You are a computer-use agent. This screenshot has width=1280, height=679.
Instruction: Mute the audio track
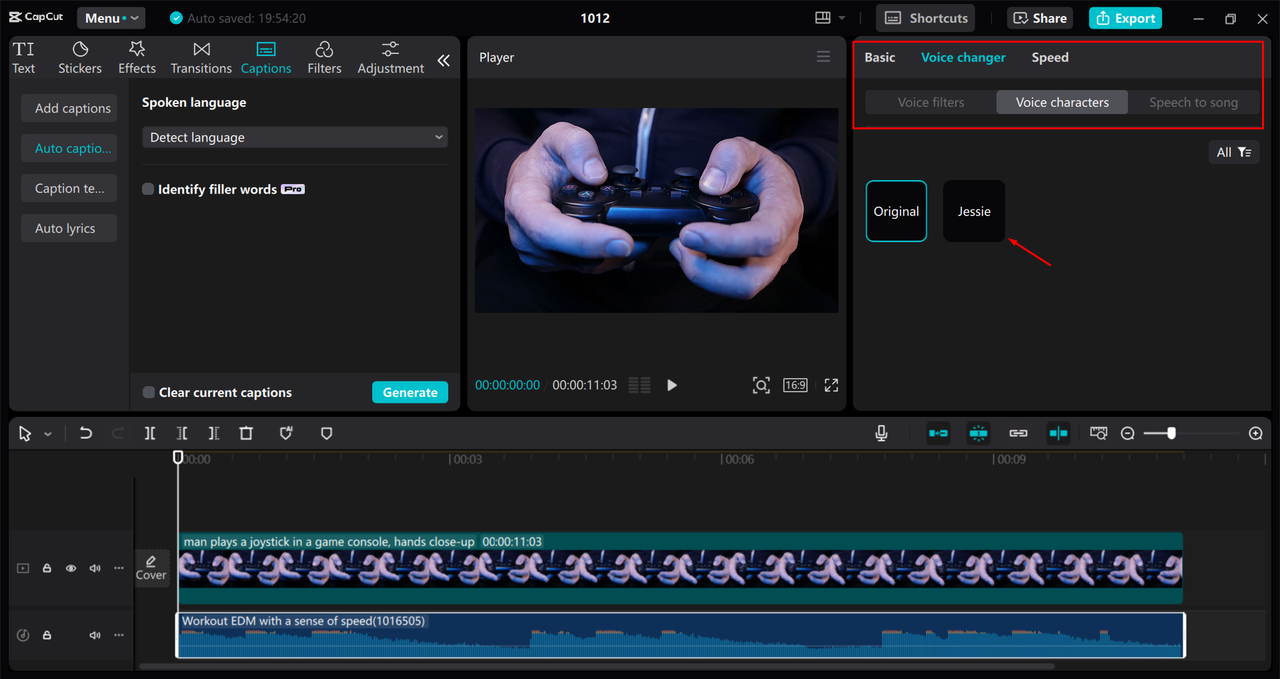(x=95, y=635)
